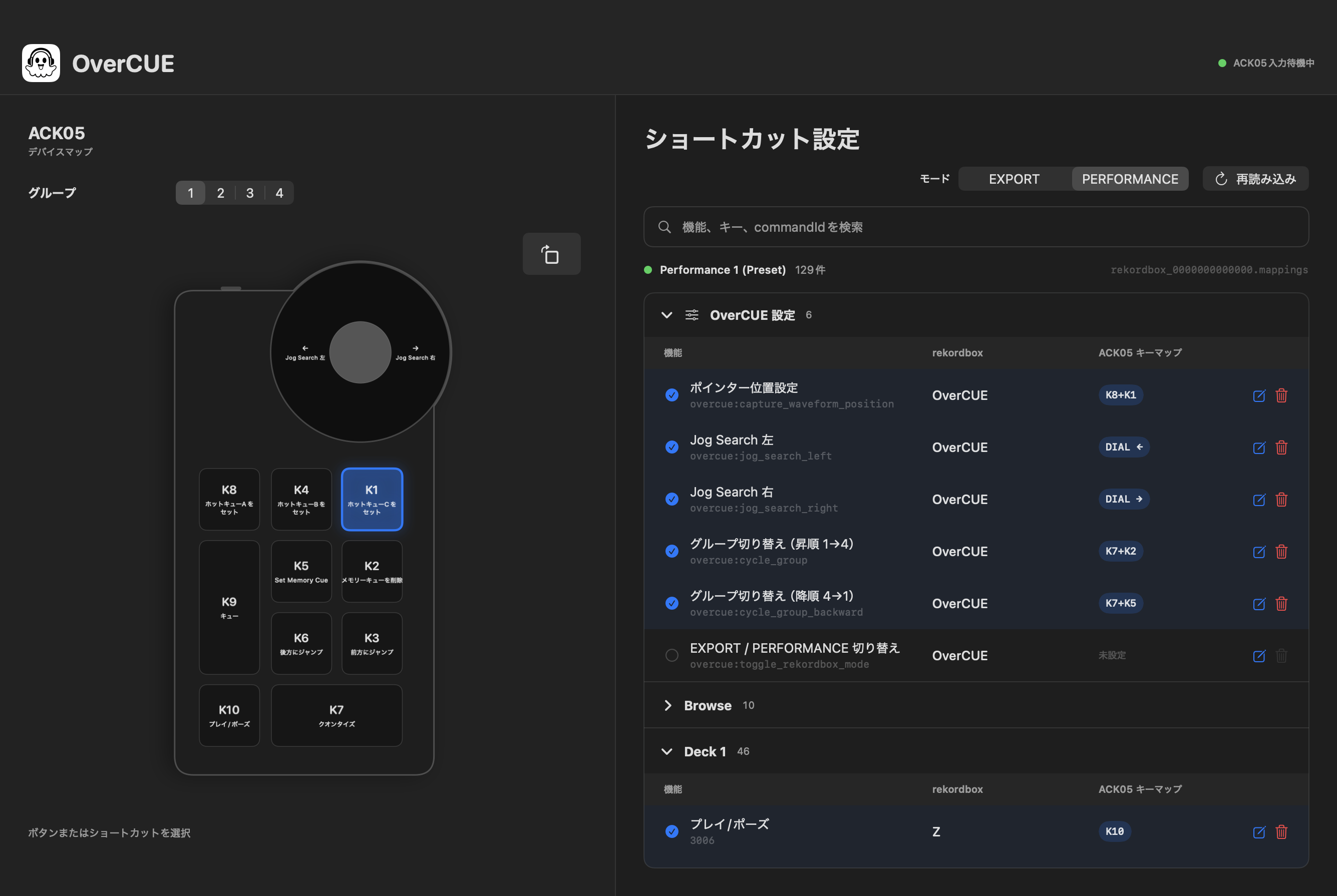This screenshot has height=896, width=1337.
Task: Click the magnifier icon in search bar
Action: click(664, 227)
